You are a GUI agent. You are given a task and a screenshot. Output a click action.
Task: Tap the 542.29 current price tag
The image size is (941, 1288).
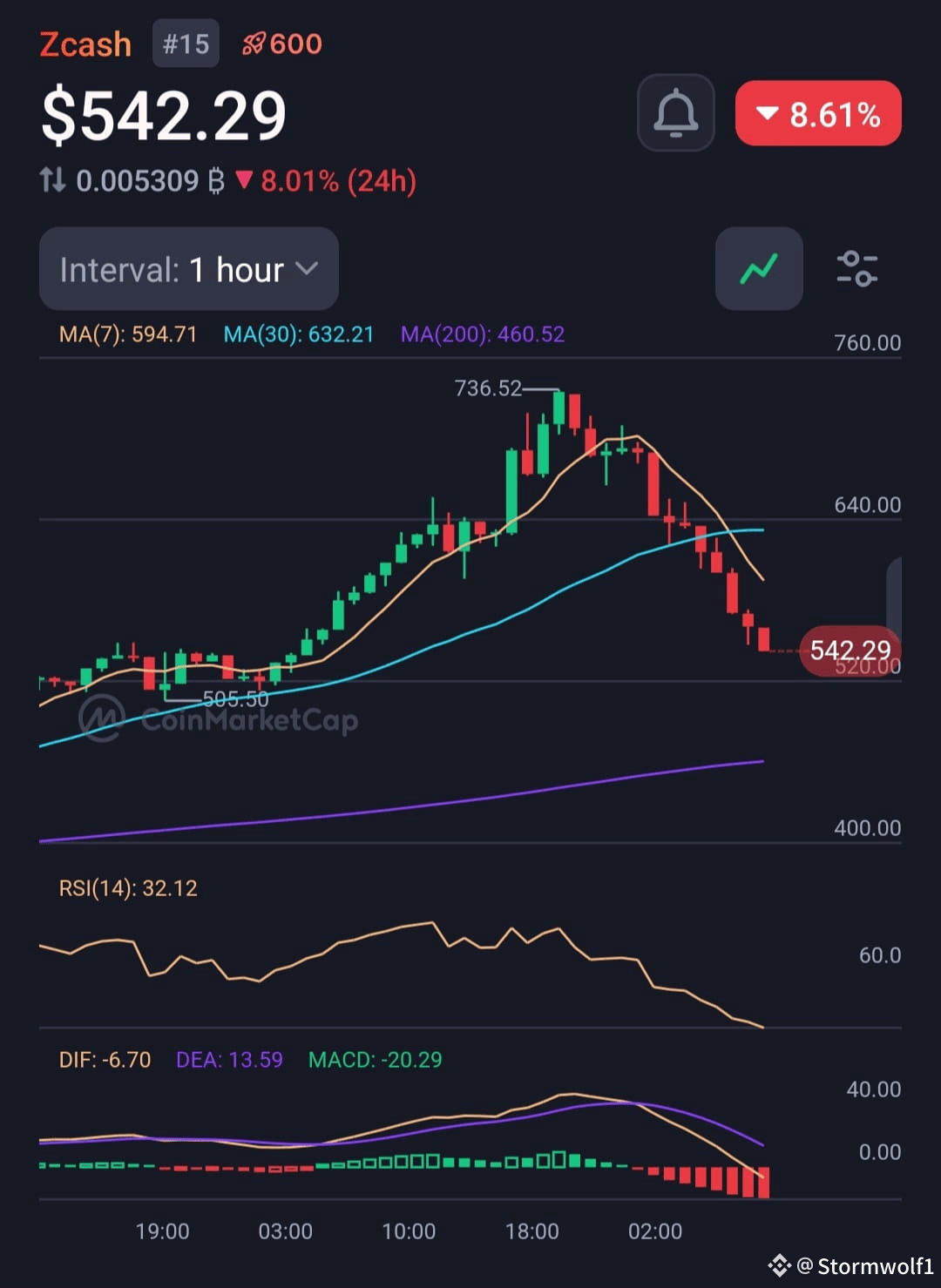click(850, 651)
